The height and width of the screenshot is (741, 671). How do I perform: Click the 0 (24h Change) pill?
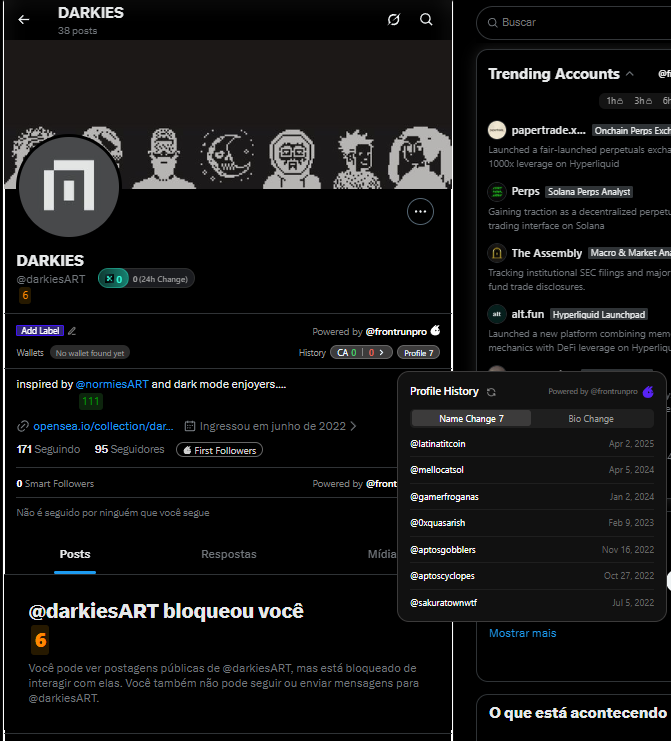pos(160,279)
